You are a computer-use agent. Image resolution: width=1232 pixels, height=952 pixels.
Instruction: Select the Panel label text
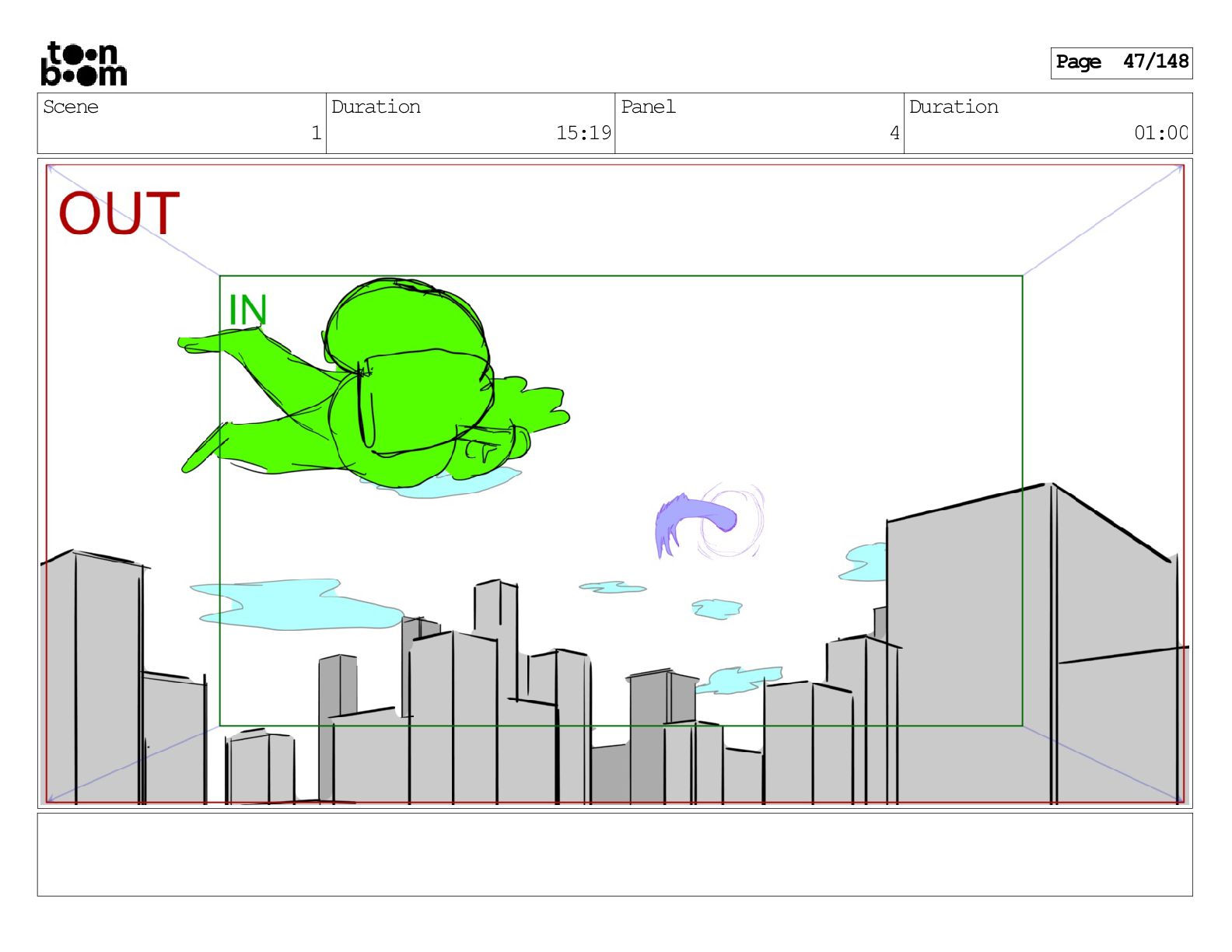[648, 107]
